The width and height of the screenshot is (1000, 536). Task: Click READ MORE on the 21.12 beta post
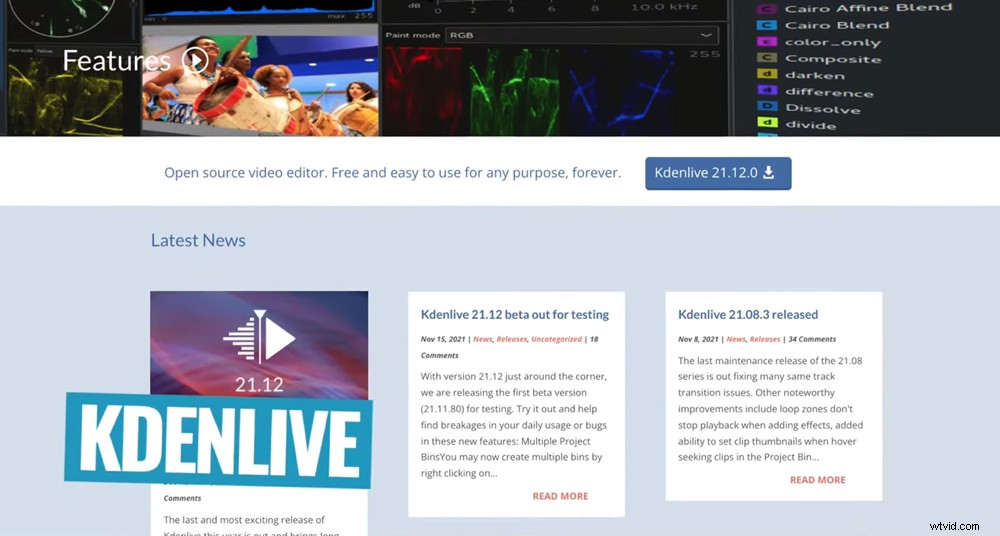coord(560,496)
